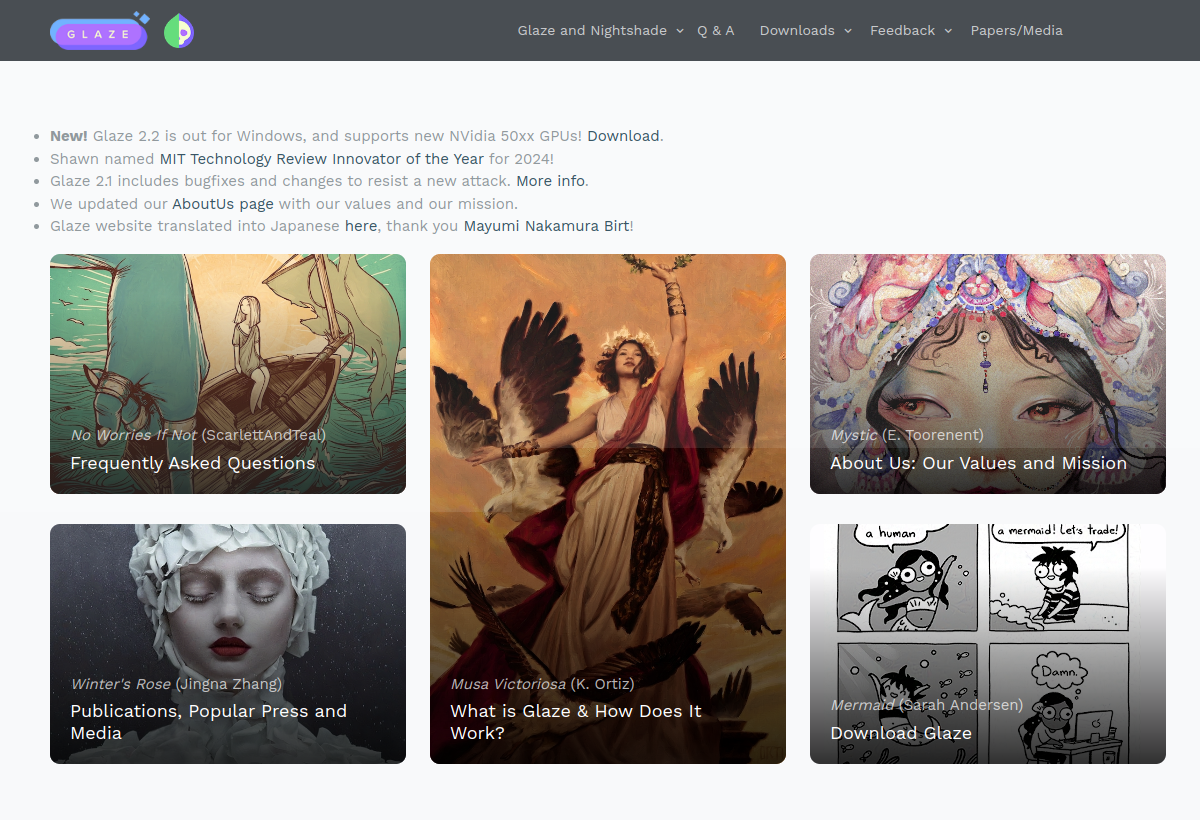Go to the Papers/Media page
The height and width of the screenshot is (820, 1200).
click(1017, 31)
